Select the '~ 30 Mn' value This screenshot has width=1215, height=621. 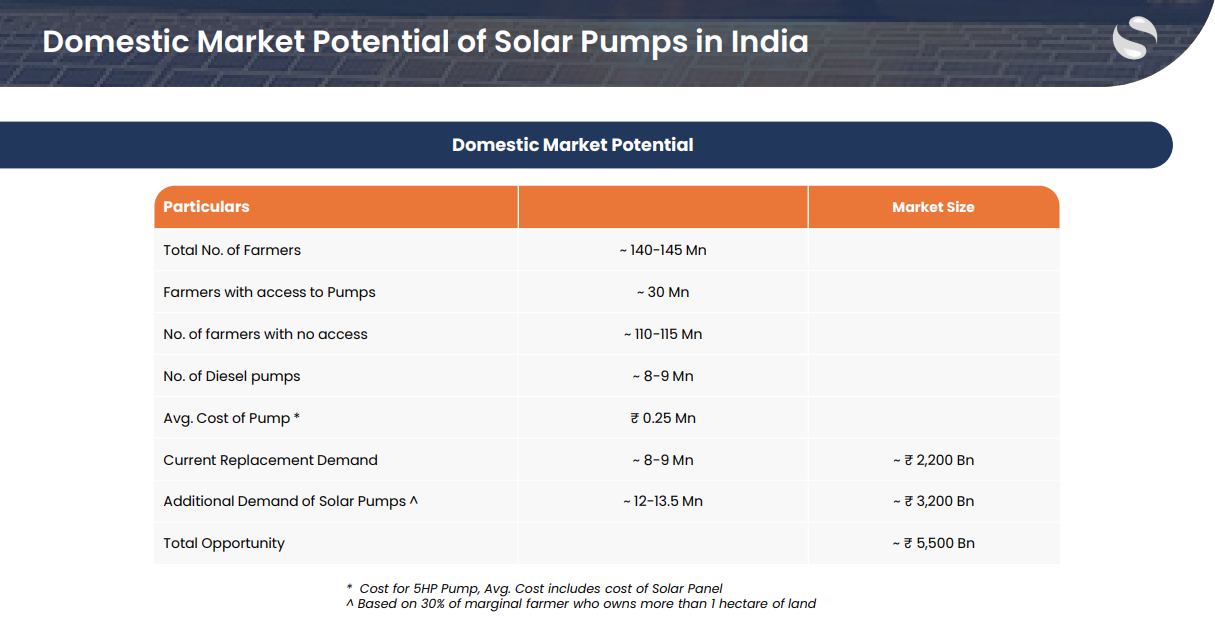point(663,292)
